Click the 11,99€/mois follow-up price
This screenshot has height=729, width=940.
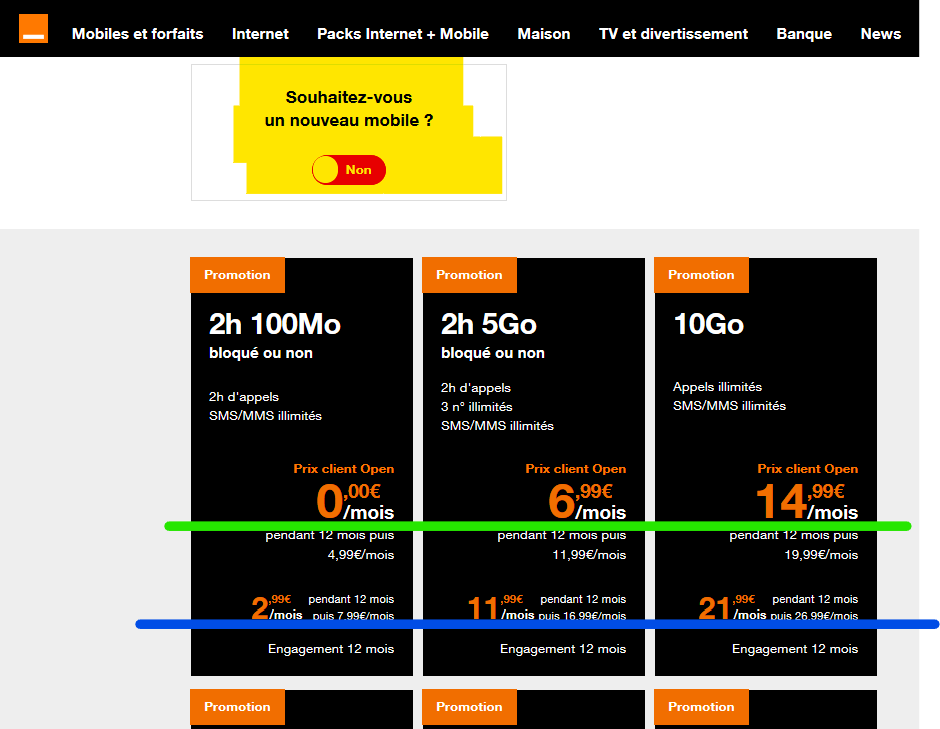(589, 555)
